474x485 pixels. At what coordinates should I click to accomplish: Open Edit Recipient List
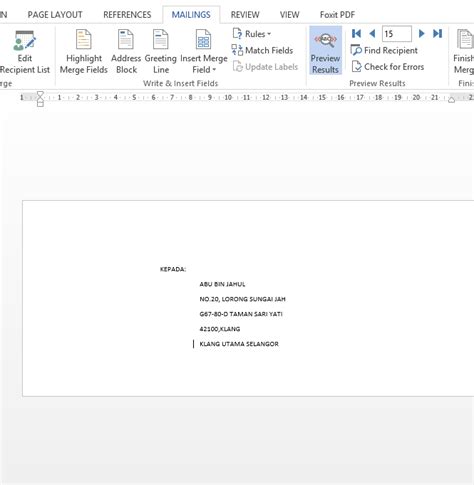[25, 52]
